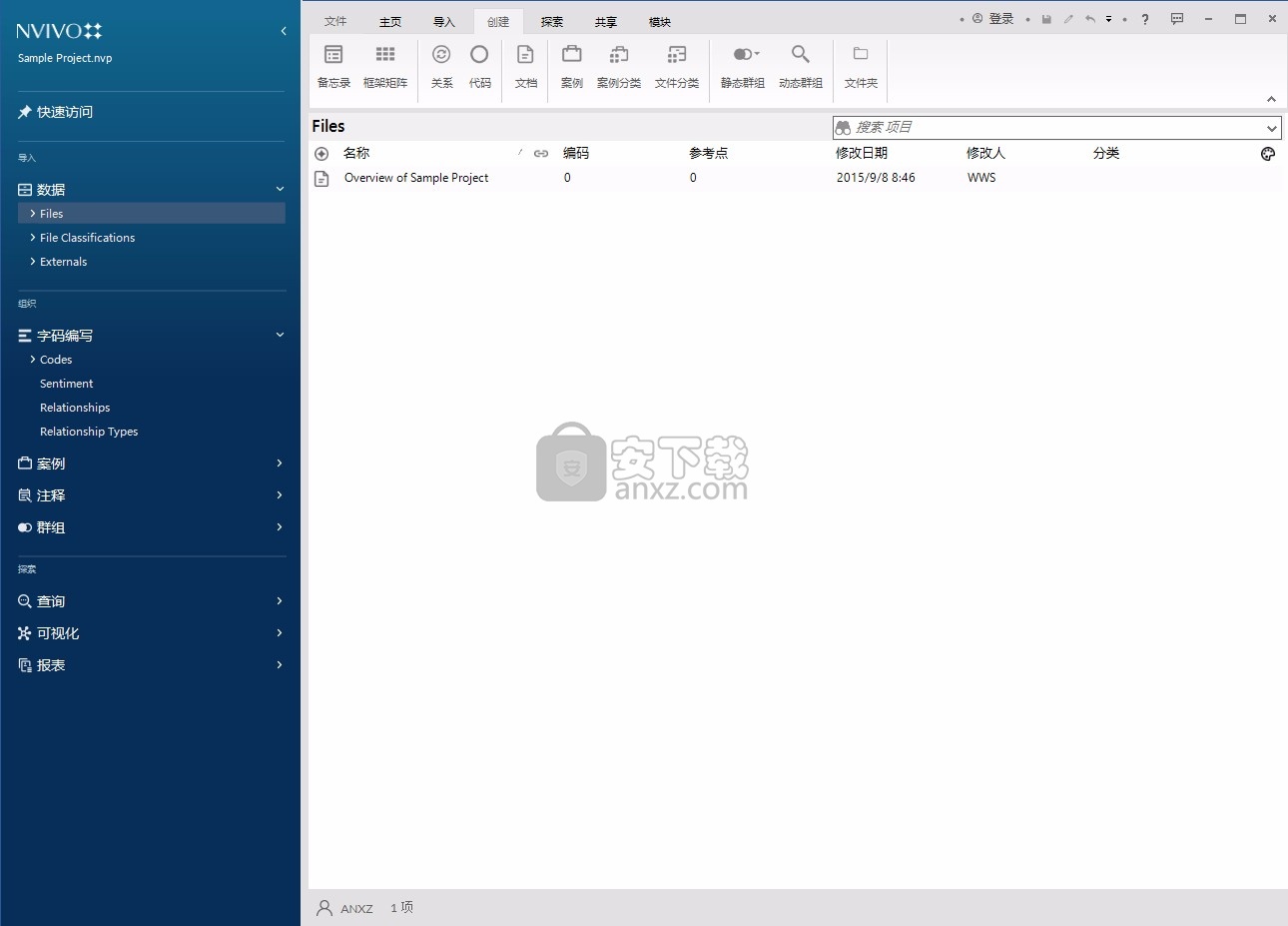Open case classification (案例分类)
1288x926 pixels.
[619, 67]
